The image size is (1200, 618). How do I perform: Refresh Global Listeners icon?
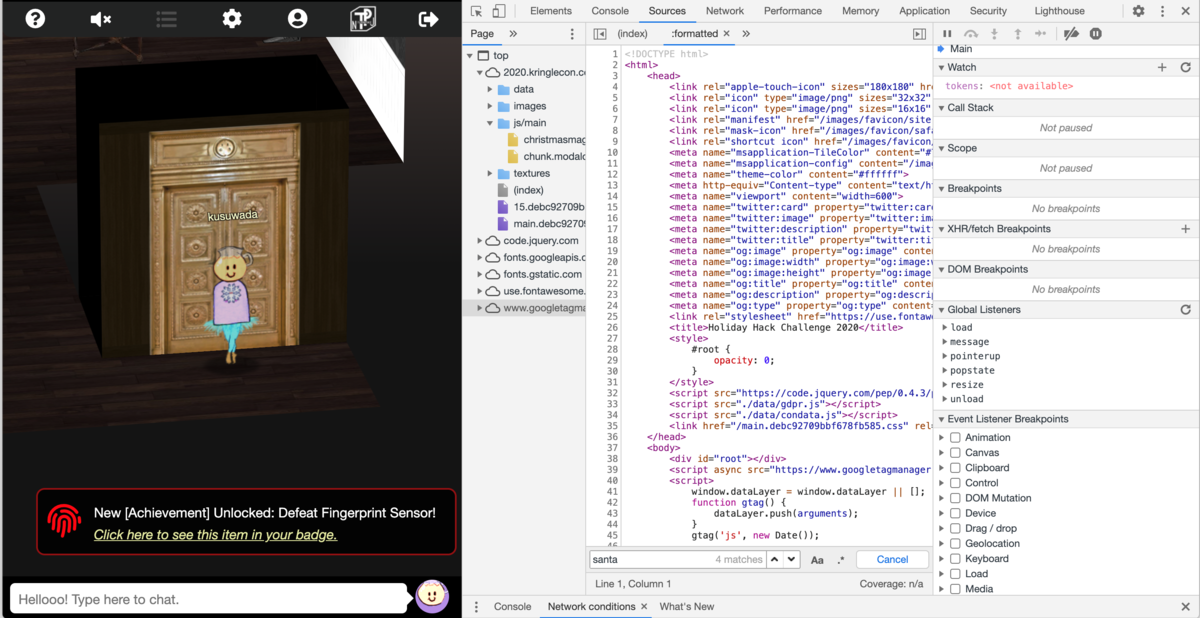1186,310
